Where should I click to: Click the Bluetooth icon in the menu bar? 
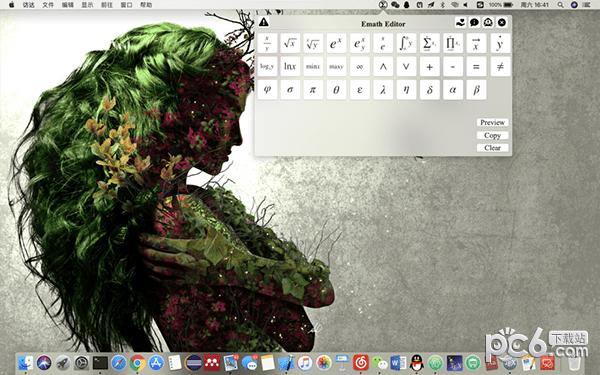click(442, 5)
